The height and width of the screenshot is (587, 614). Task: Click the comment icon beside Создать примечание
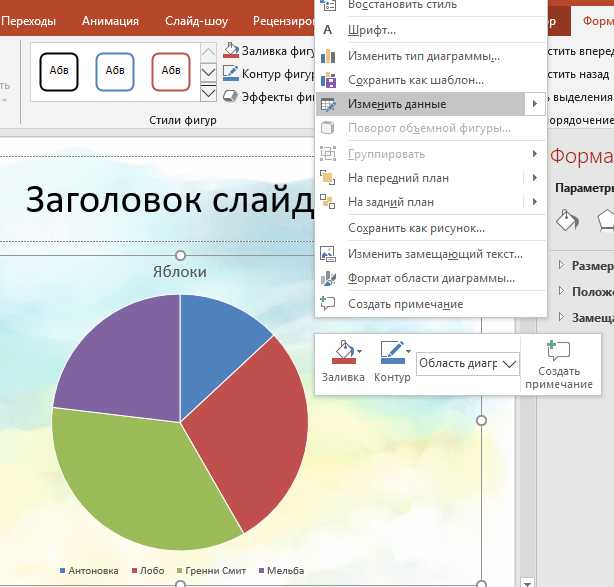328,303
